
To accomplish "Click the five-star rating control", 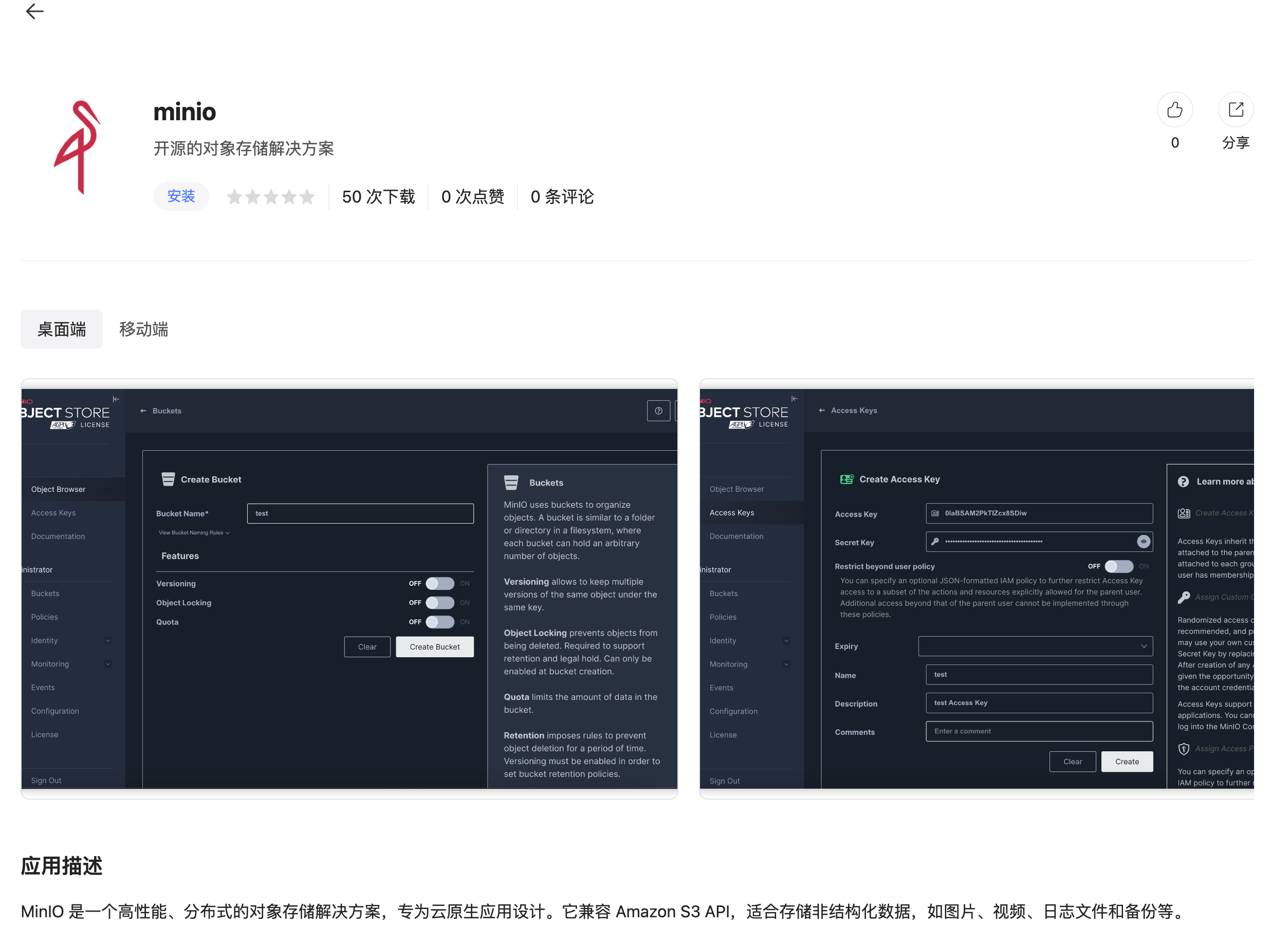I will tap(270, 197).
